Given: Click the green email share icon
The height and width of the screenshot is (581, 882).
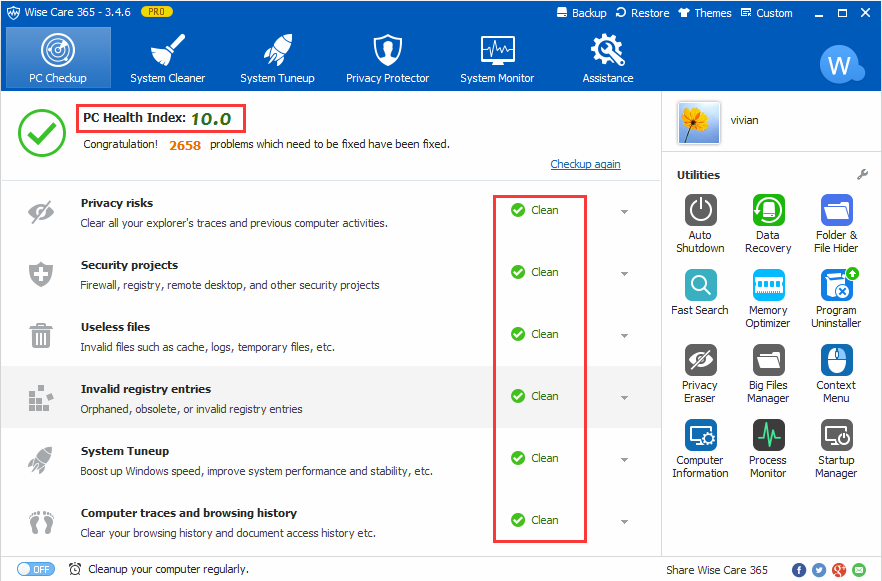Looking at the screenshot, I should (x=859, y=570).
